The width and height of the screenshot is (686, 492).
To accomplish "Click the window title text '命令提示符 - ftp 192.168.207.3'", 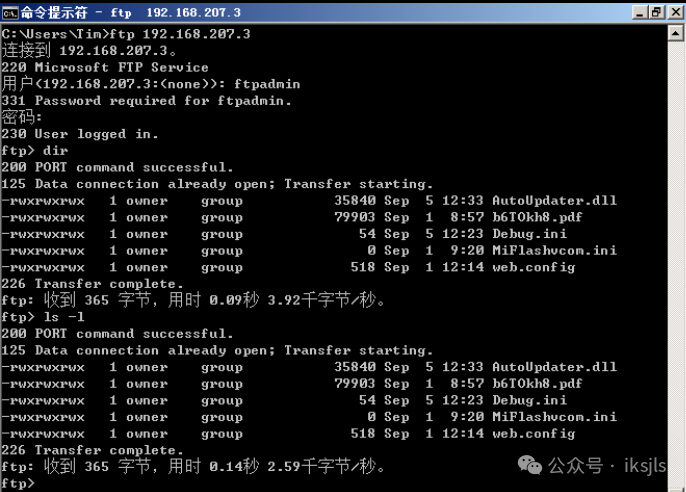I will pyautogui.click(x=131, y=13).
